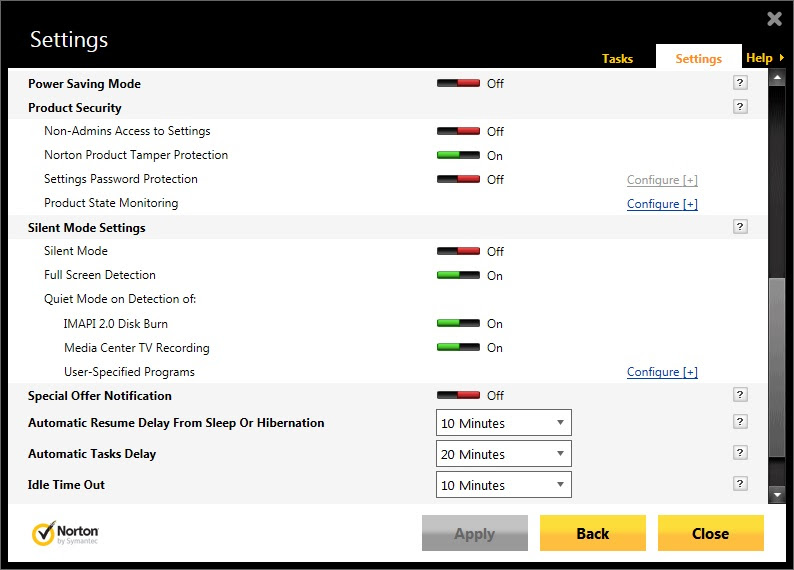
Task: Open Automatic Tasks Delay dropdown
Action: (x=503, y=454)
